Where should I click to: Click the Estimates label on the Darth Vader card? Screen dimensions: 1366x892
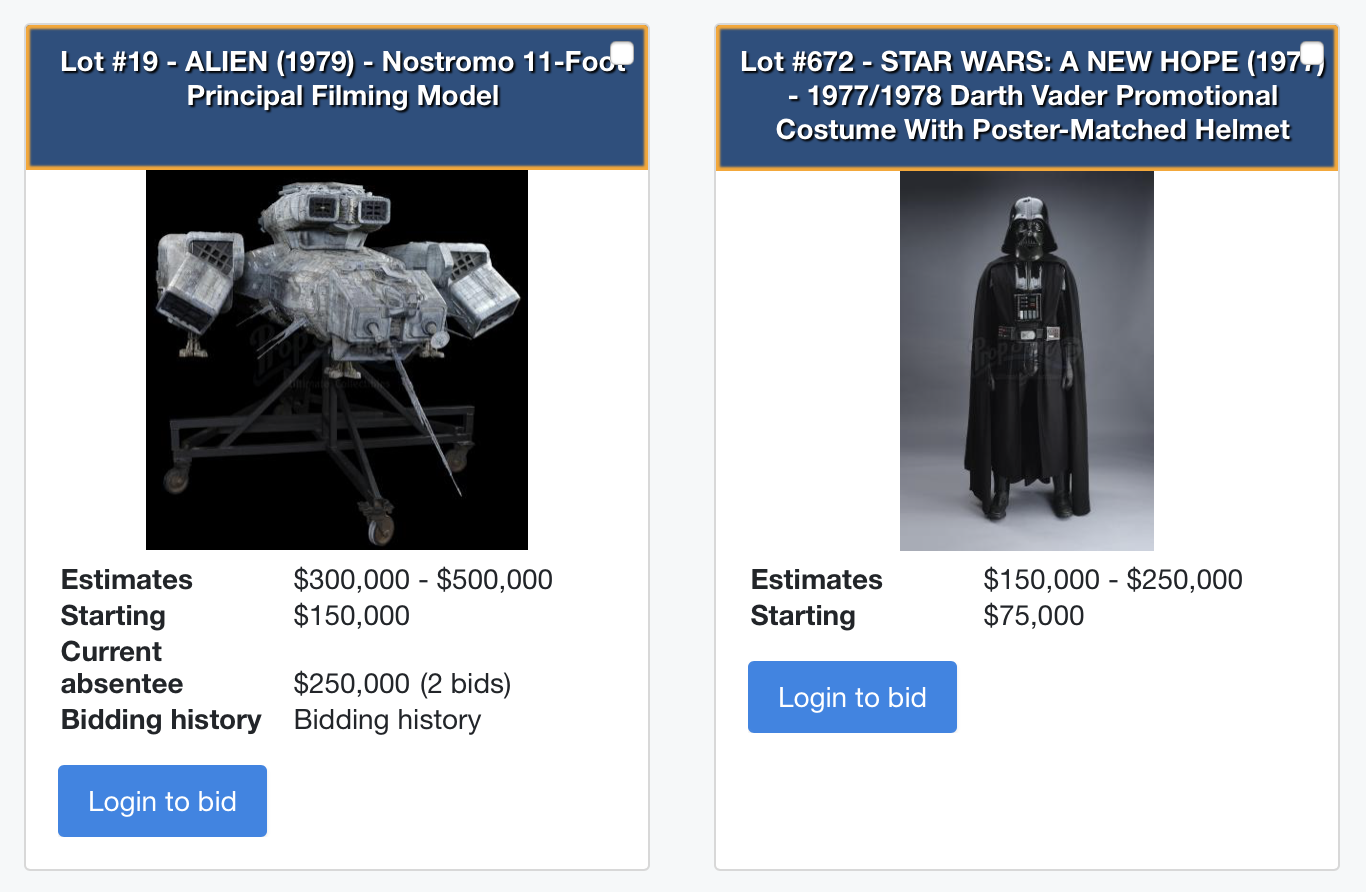coord(817,580)
